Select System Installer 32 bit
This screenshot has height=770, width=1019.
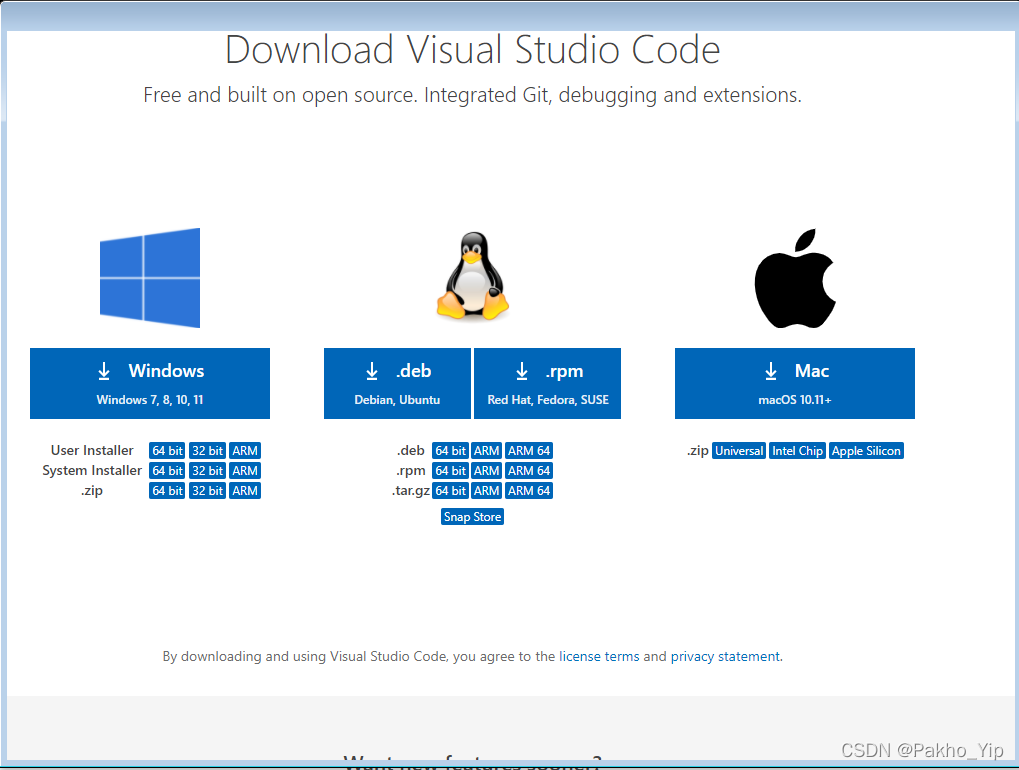pos(207,470)
